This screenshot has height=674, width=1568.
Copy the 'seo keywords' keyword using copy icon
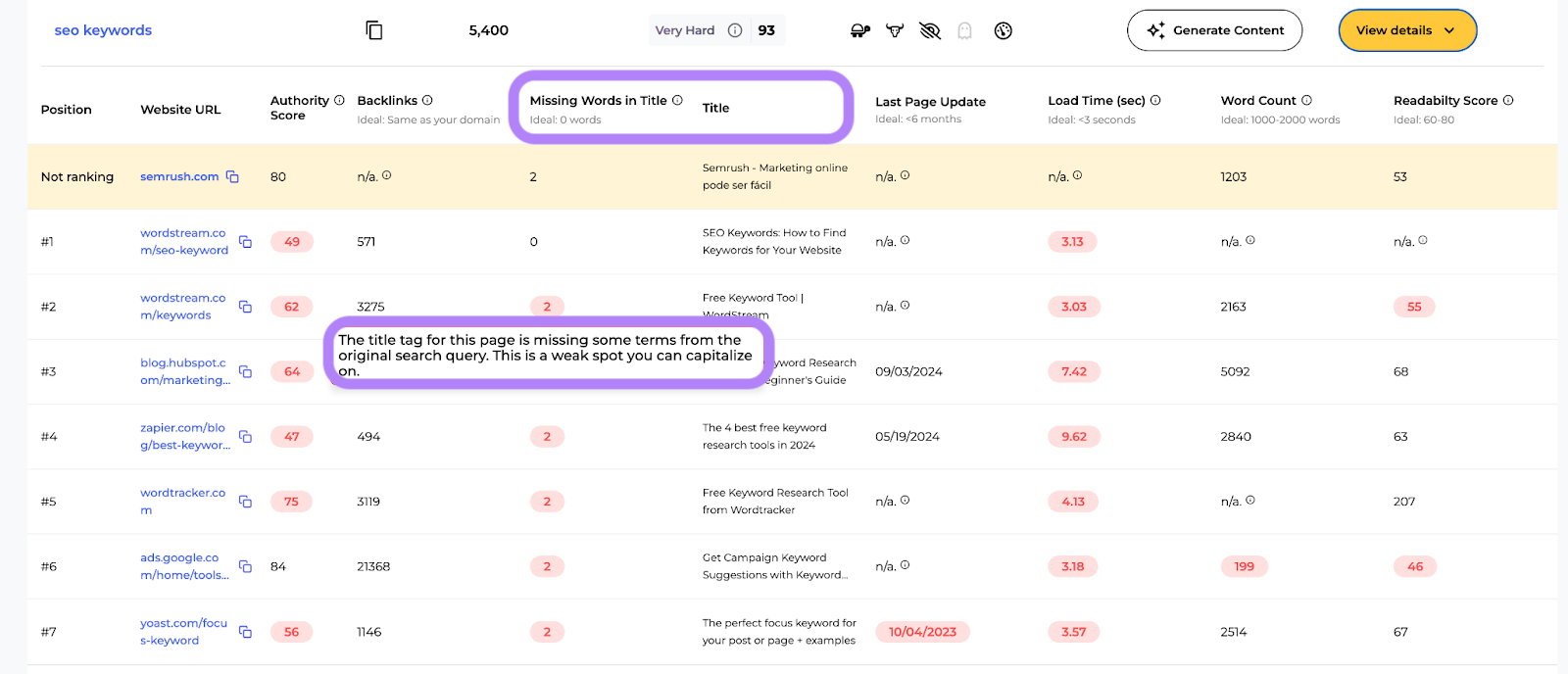coord(373,30)
